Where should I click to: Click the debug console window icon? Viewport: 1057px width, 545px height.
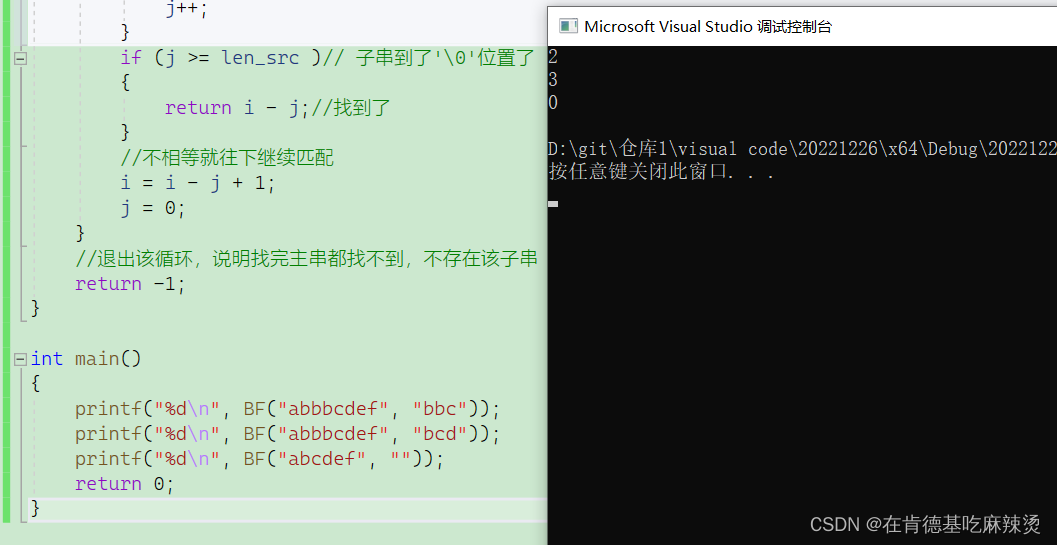click(x=567, y=26)
